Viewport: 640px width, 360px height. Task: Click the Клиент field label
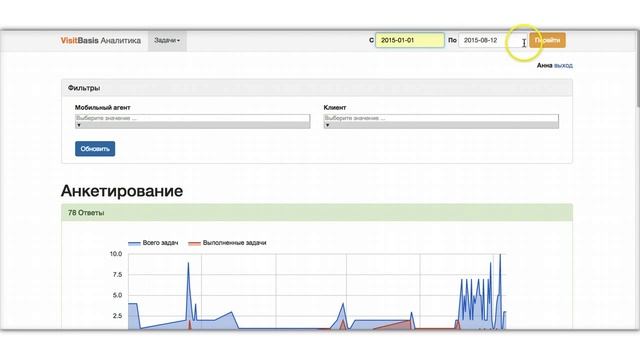[x=335, y=107]
